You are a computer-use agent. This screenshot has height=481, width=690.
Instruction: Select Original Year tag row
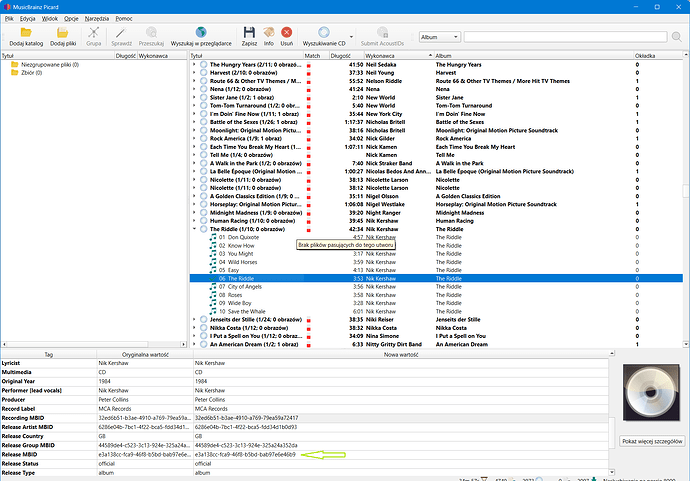pos(305,382)
